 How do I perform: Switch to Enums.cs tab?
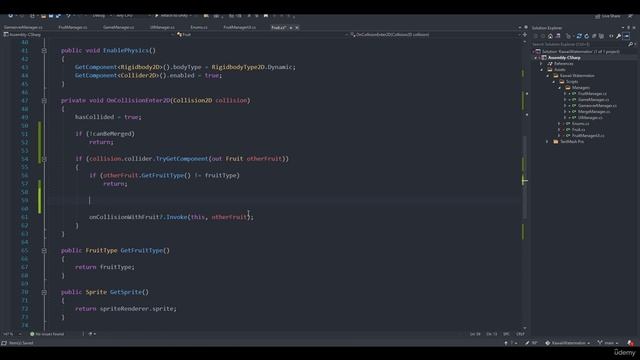click(199, 27)
